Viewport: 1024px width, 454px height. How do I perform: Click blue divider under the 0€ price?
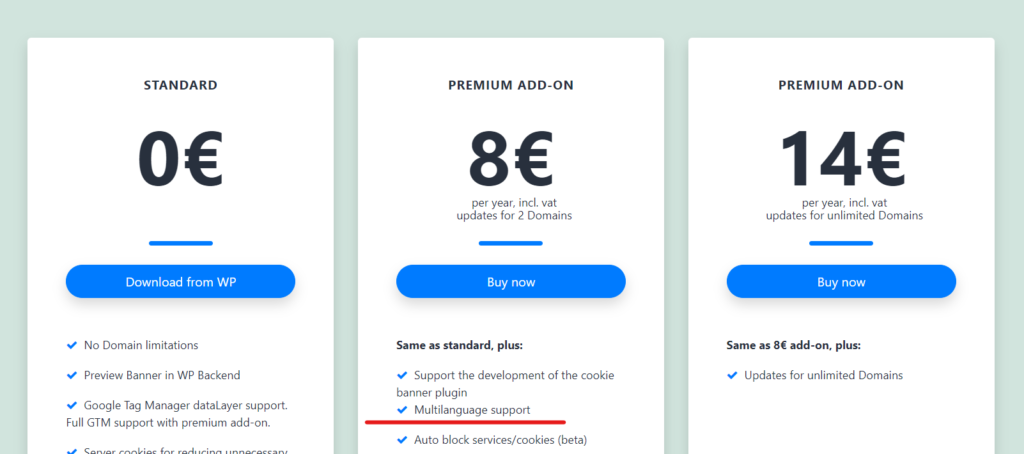tap(180, 243)
